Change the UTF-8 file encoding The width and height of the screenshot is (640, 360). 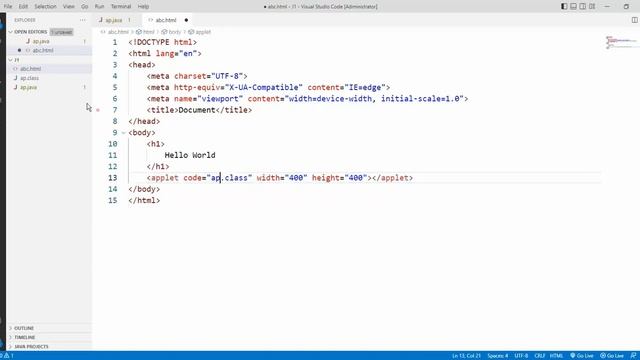pyautogui.click(x=521, y=356)
